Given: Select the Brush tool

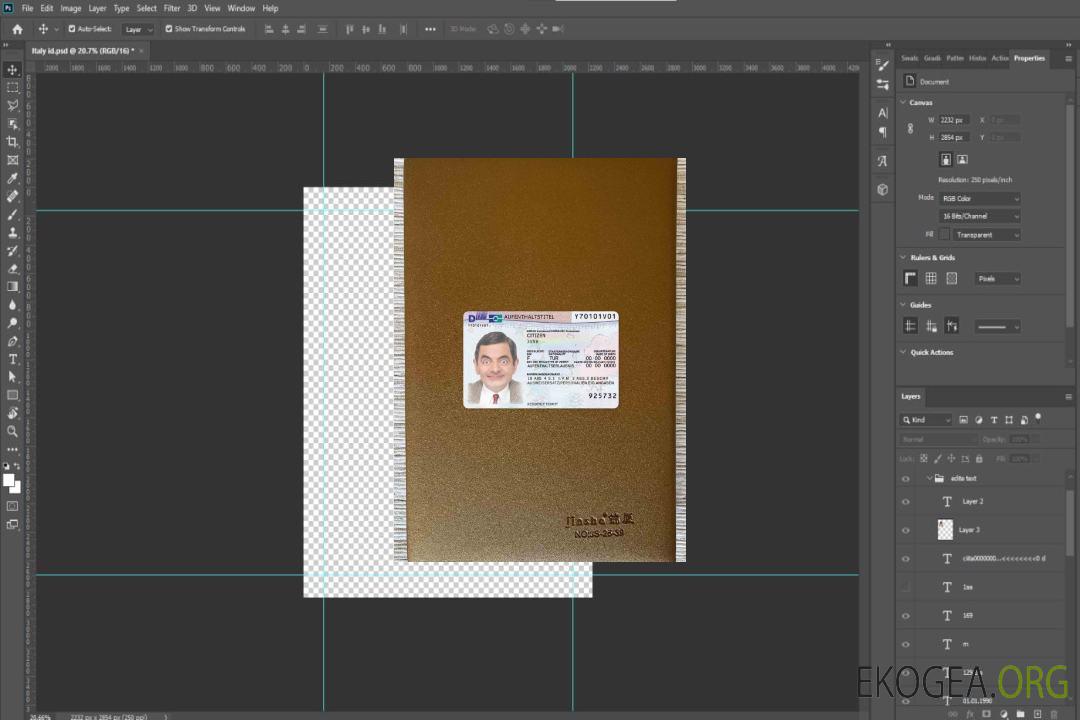Looking at the screenshot, I should click(x=12, y=214).
